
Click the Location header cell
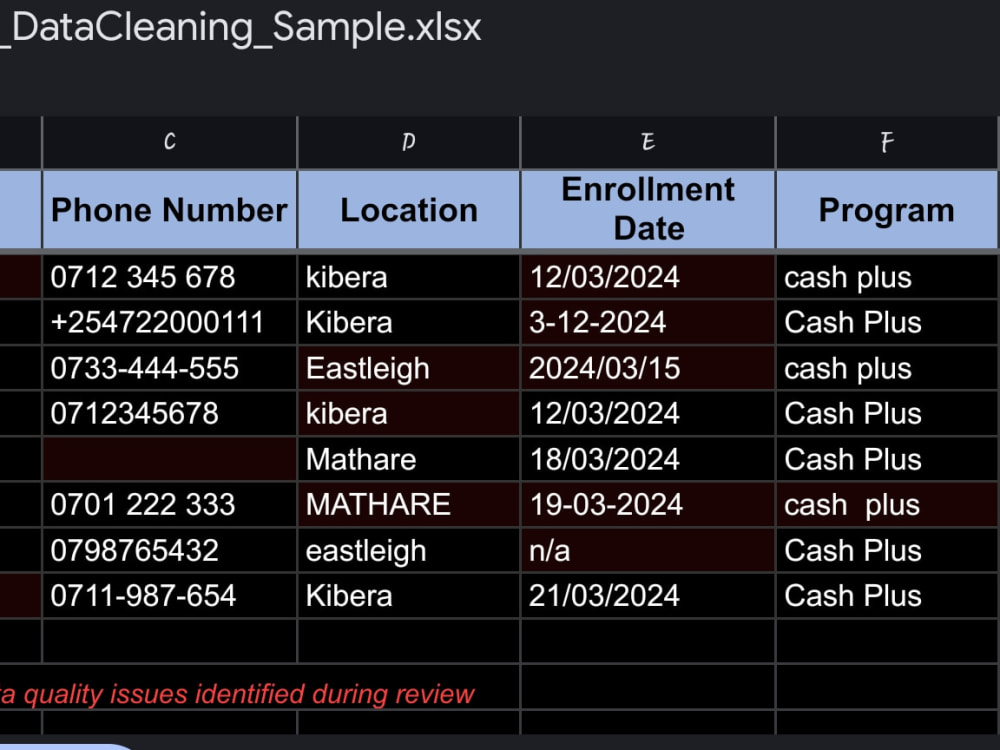pyautogui.click(x=409, y=210)
